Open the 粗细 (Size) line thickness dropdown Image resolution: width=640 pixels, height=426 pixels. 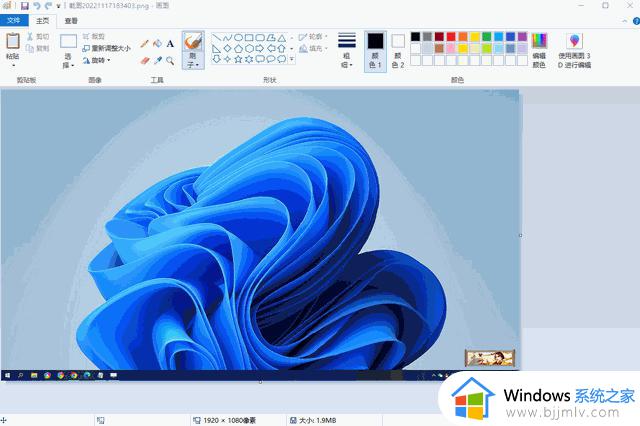pos(347,50)
